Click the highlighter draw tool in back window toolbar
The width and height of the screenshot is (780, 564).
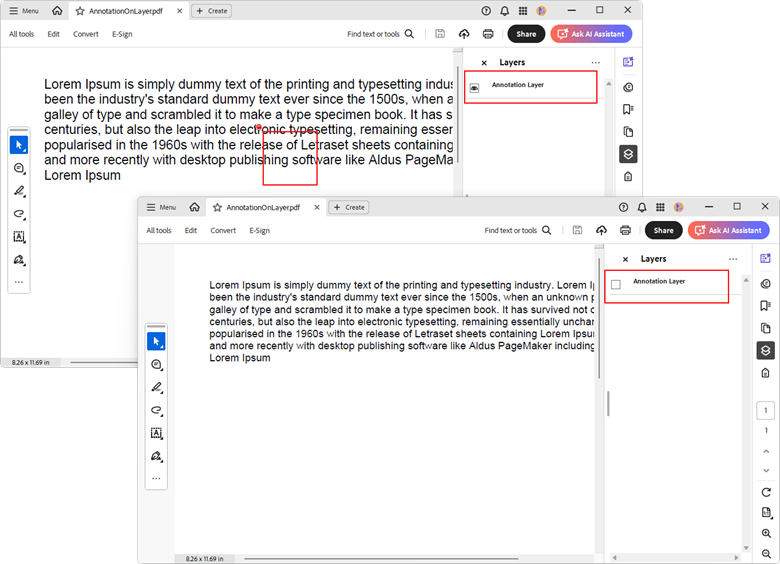[x=19, y=191]
